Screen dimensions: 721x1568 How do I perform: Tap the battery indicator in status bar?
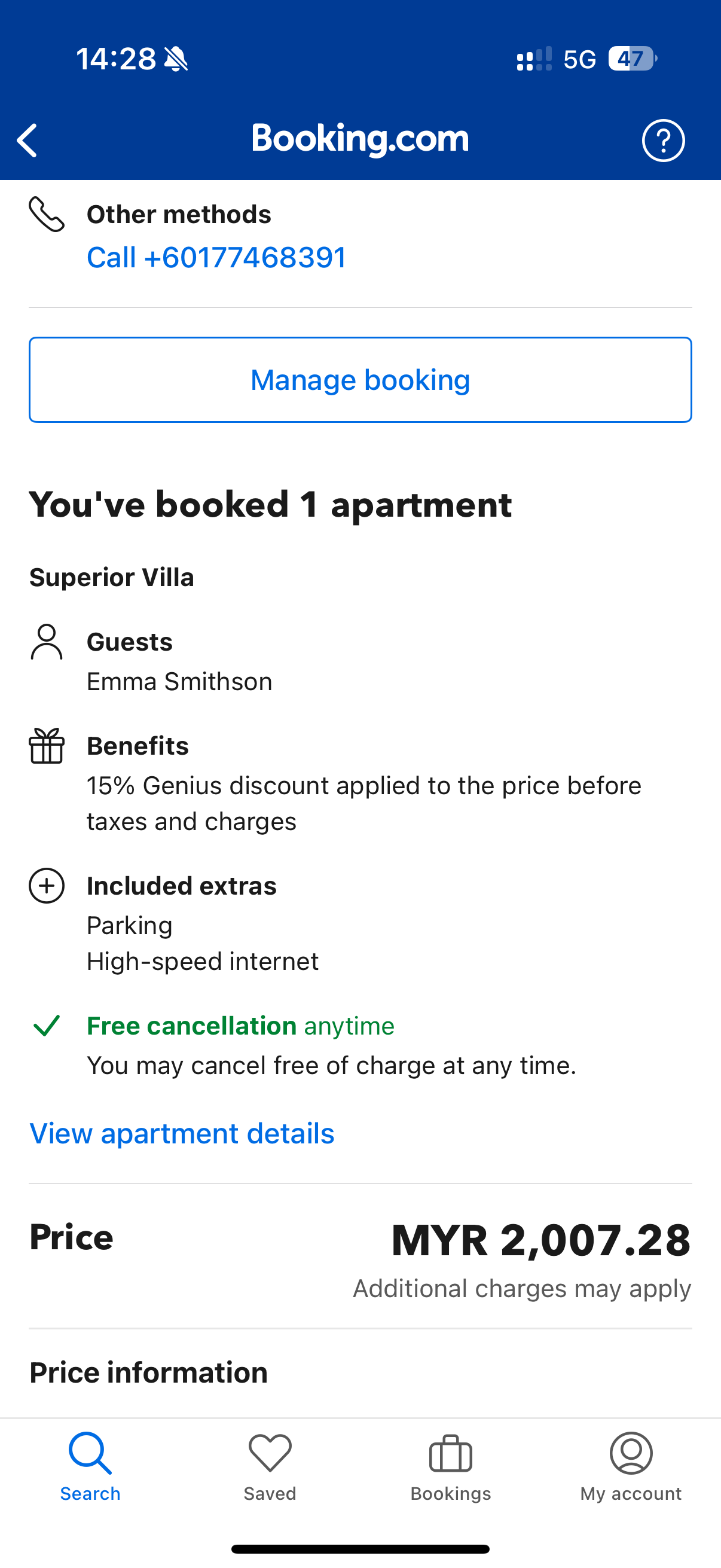(x=633, y=59)
